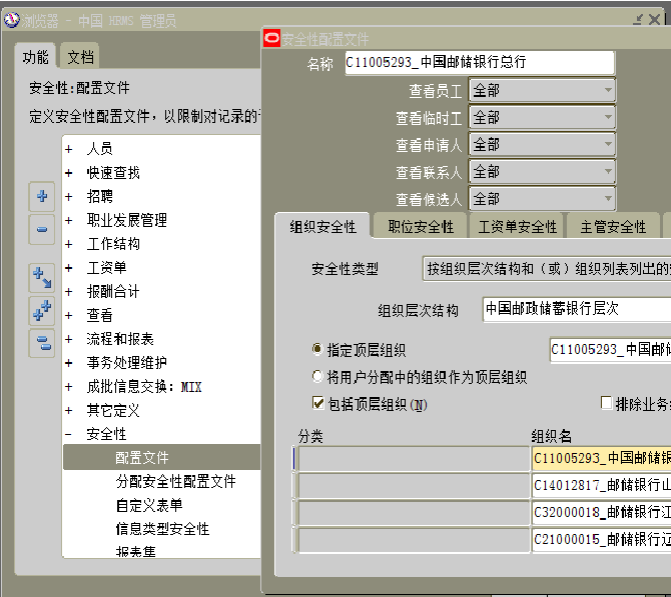The width and height of the screenshot is (671, 597).
Task: Expand the 事务处理维护 tree node
Action: pos(68,363)
